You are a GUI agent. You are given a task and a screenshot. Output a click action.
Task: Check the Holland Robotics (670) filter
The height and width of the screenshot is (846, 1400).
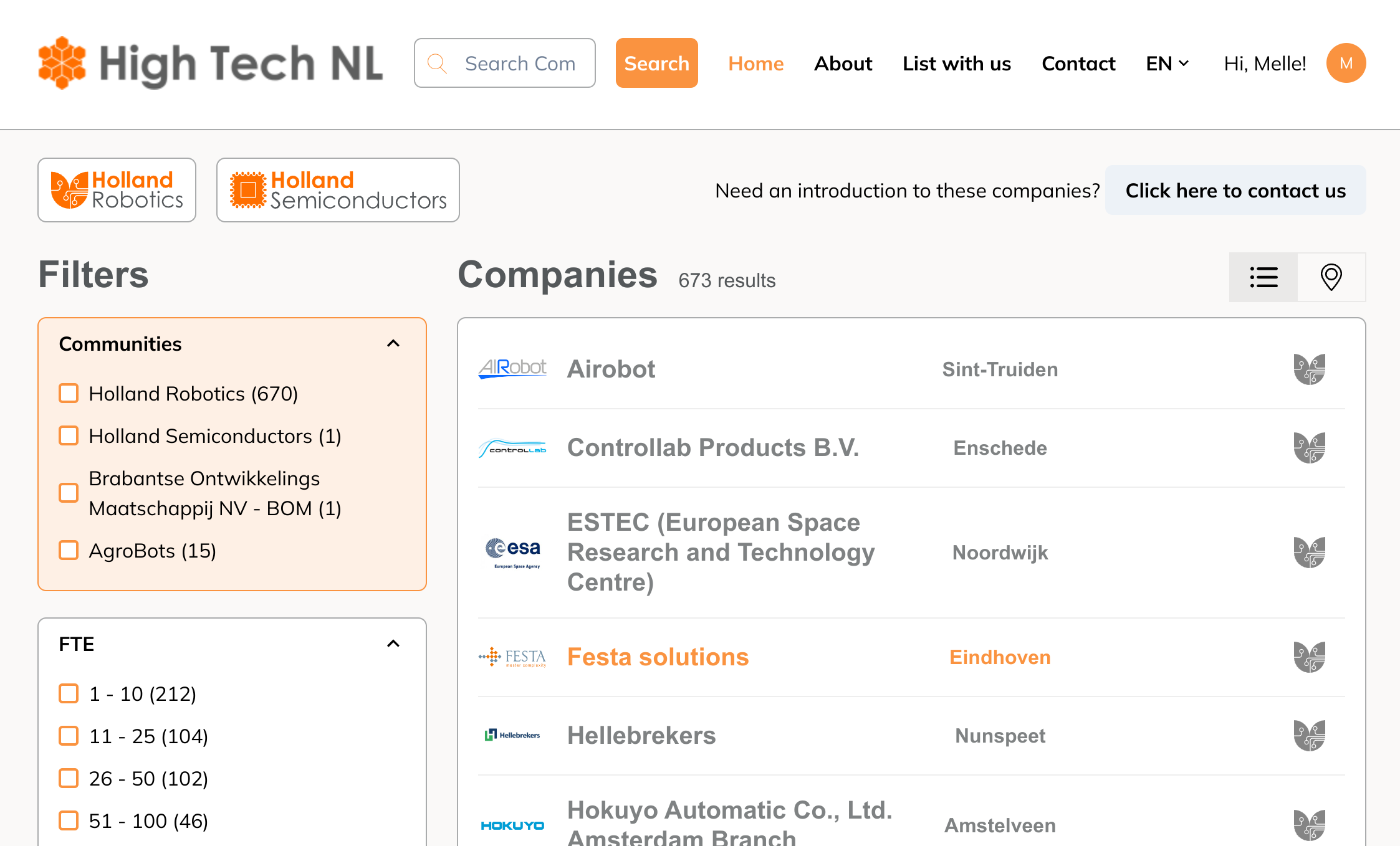[x=69, y=393]
